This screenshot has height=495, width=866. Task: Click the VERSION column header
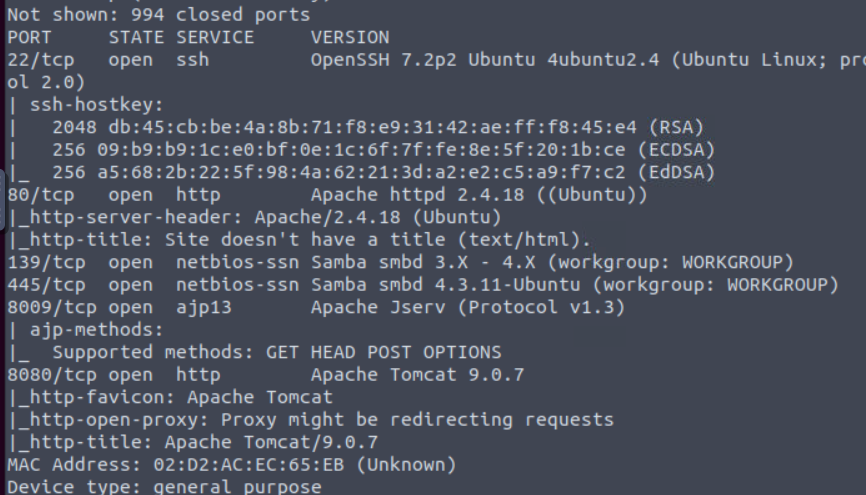350,38
